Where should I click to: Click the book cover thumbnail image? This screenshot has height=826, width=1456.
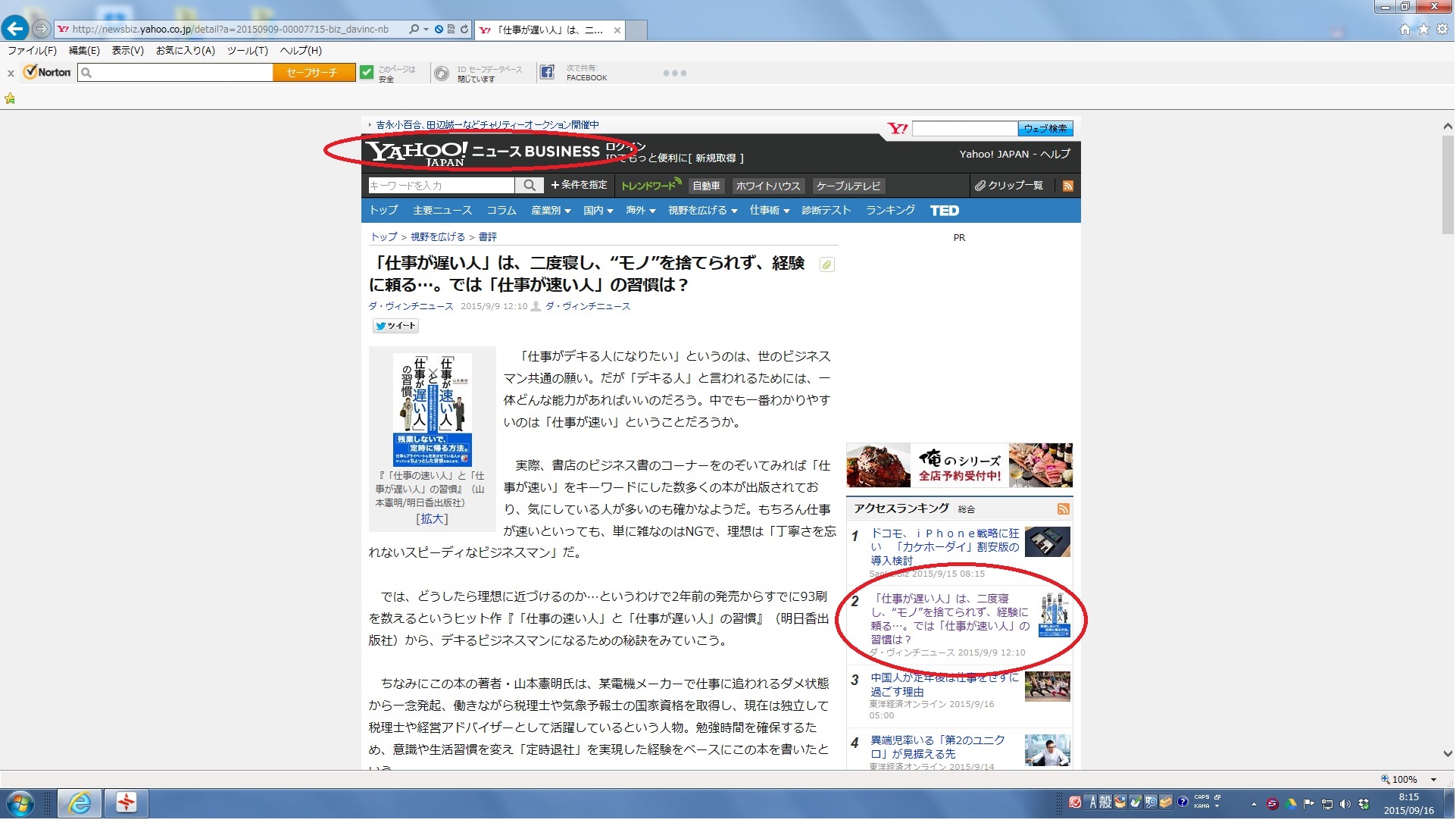click(433, 410)
